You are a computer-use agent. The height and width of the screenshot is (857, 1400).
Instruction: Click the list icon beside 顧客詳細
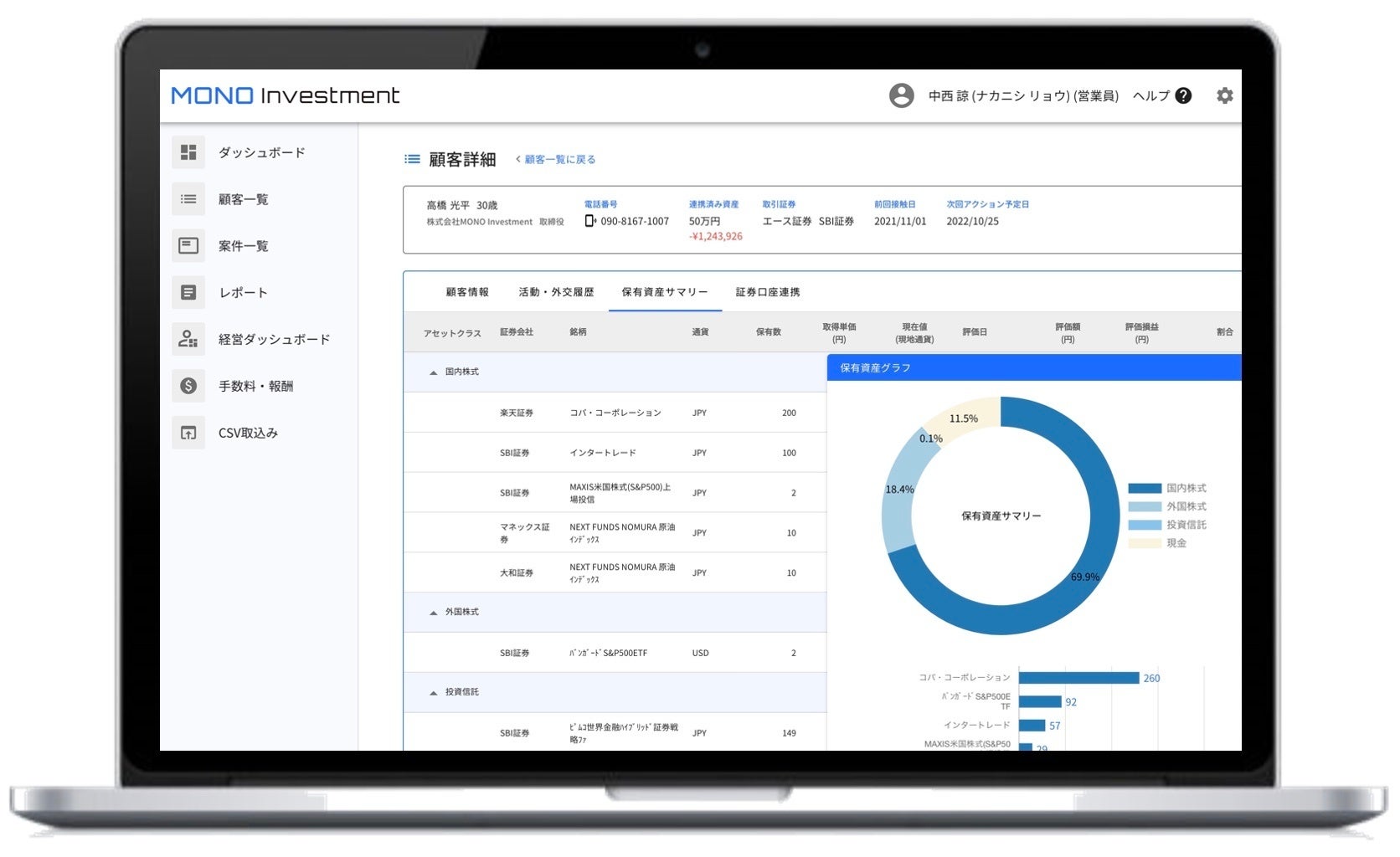pos(412,159)
